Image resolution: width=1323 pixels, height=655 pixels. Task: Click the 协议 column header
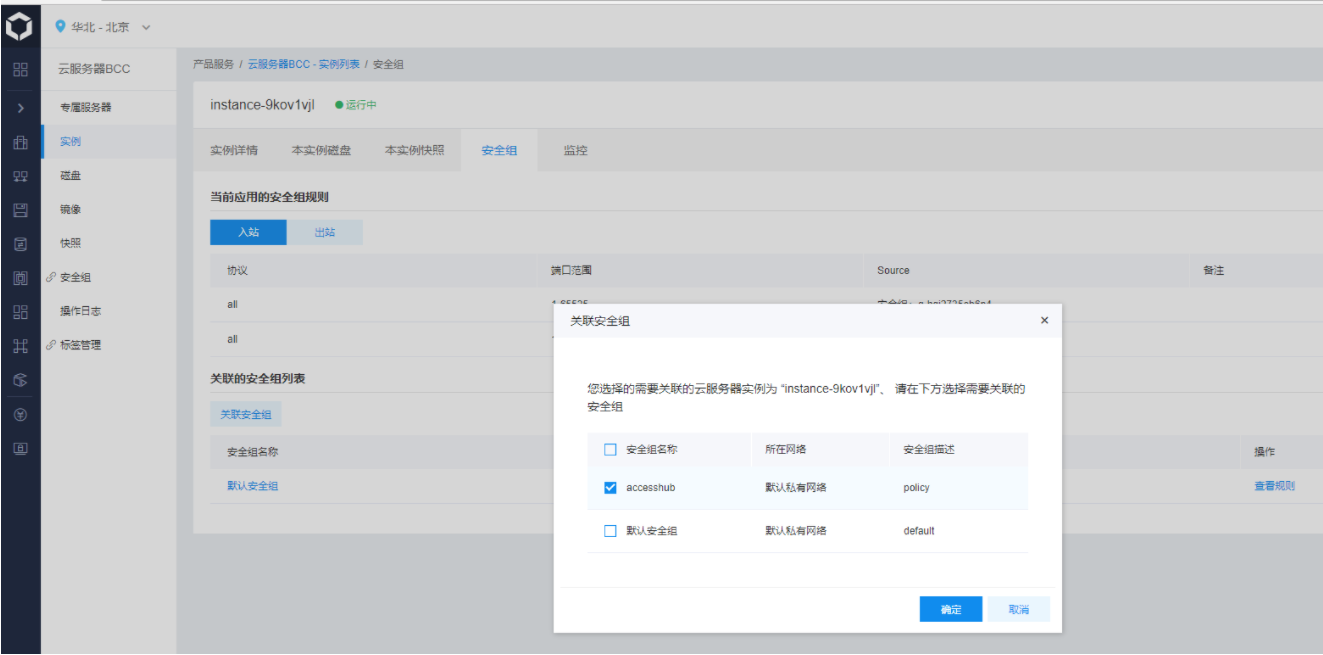click(x=237, y=270)
